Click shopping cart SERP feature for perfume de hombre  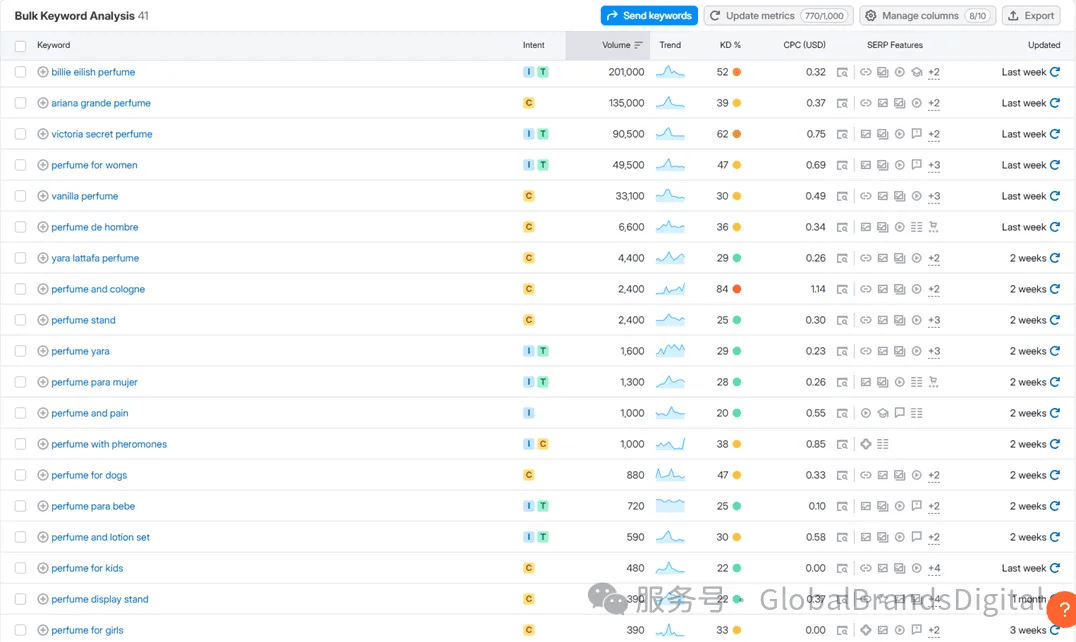coord(933,227)
